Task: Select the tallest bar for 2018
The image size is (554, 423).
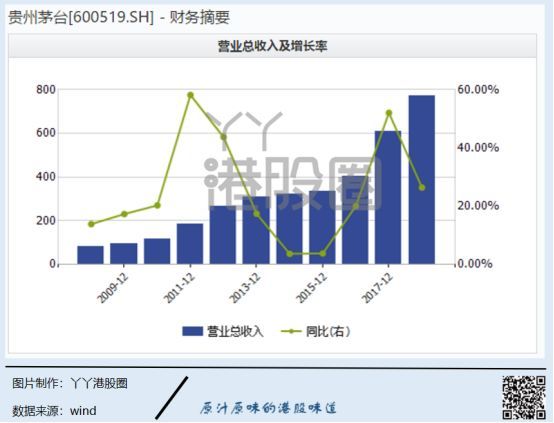Action: click(422, 180)
